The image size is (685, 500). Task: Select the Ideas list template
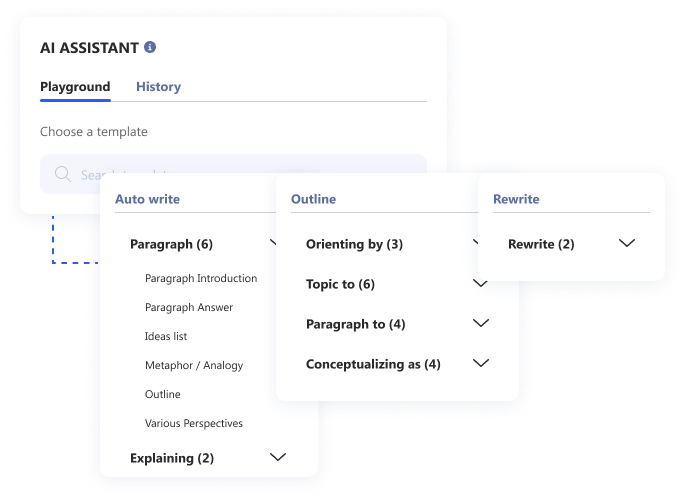166,336
